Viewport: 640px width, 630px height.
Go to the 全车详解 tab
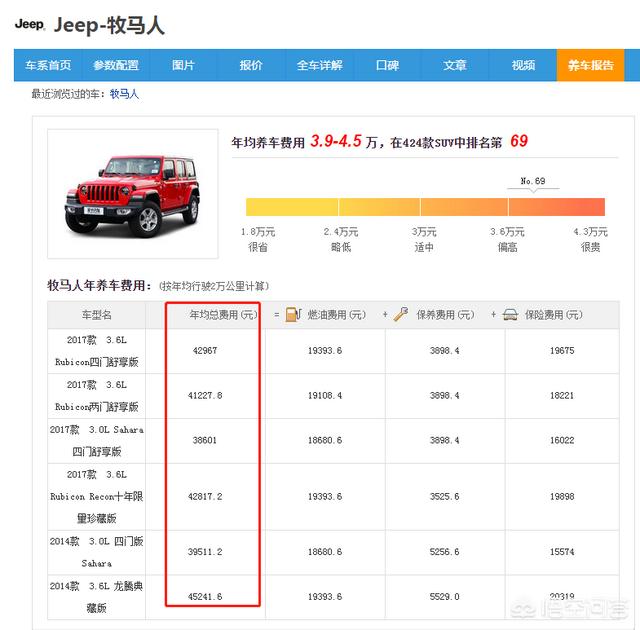pos(319,65)
